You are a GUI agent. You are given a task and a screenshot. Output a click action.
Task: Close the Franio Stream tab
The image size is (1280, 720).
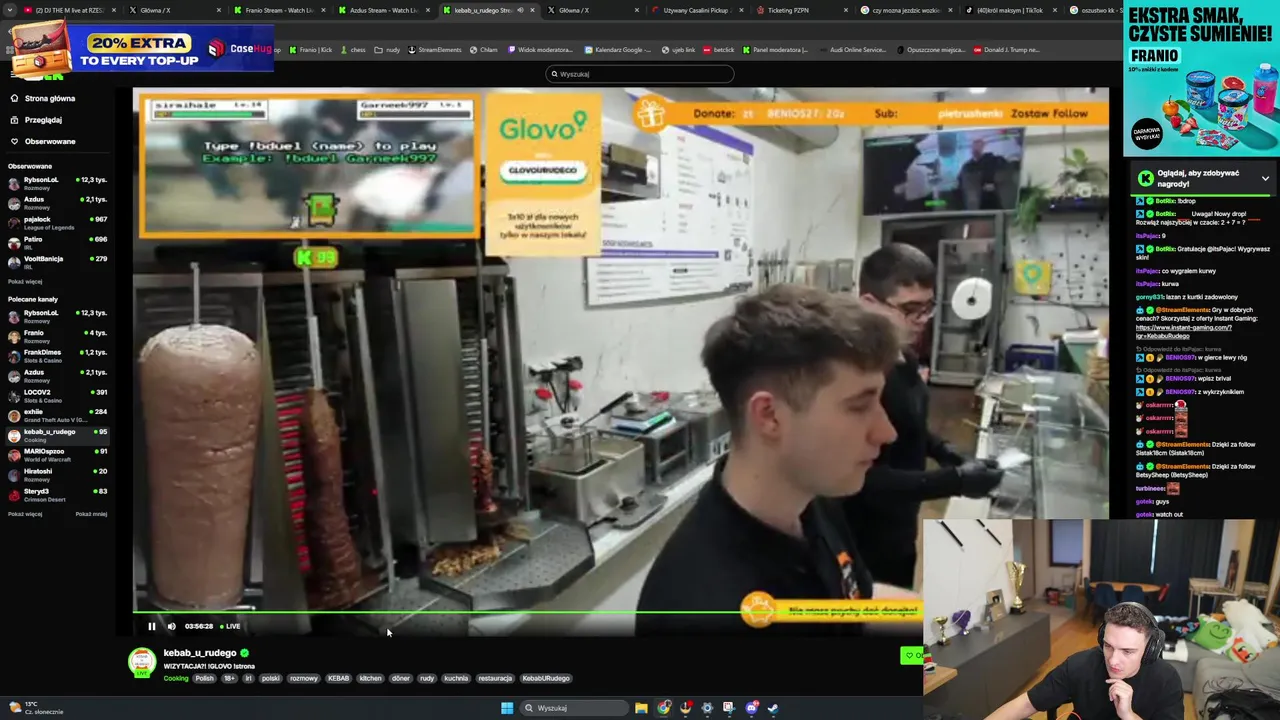(x=322, y=10)
